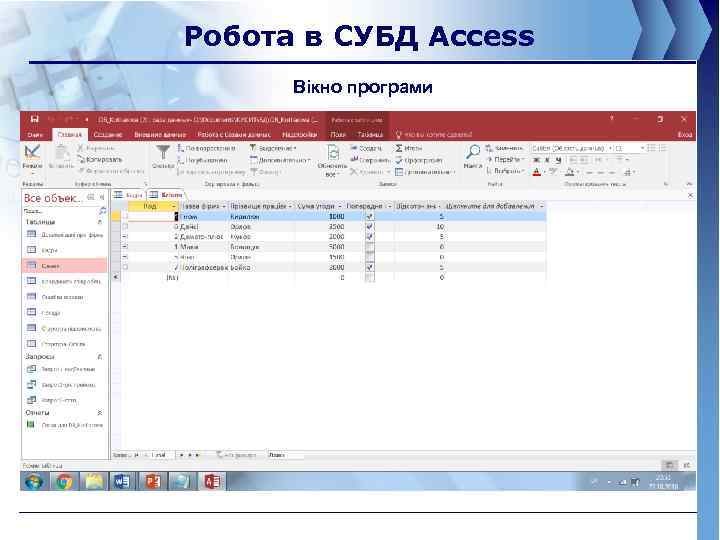Click Дополнительно in the Записи group
The height and width of the screenshot is (540, 720).
[x=425, y=172]
